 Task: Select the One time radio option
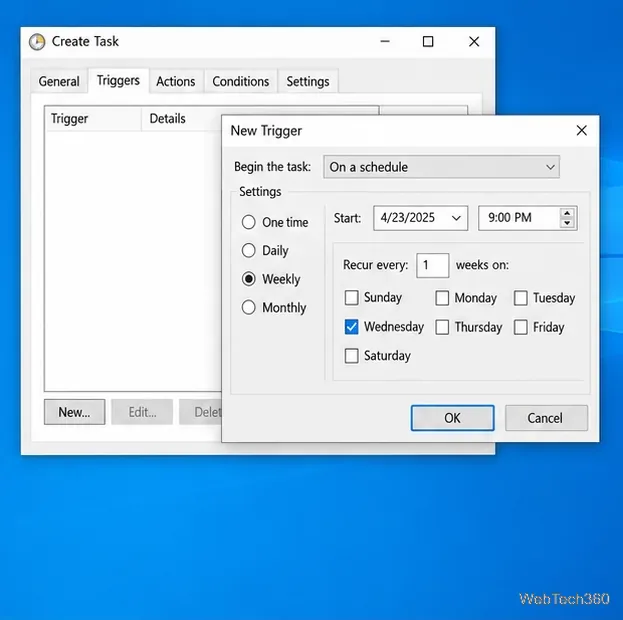pyautogui.click(x=249, y=222)
